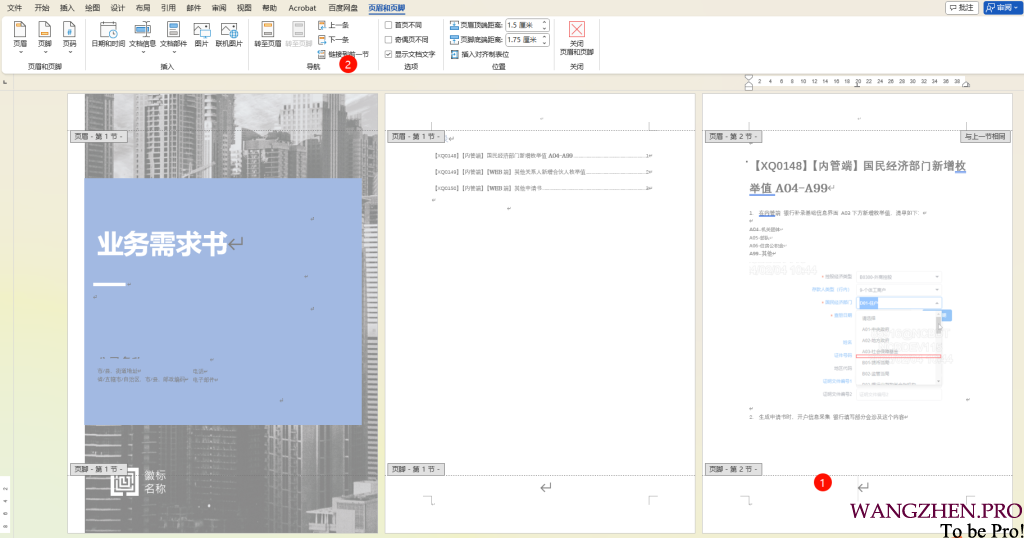Click 链接到前一节 (Link to Previous)
This screenshot has height=538, width=1024.
343,54
